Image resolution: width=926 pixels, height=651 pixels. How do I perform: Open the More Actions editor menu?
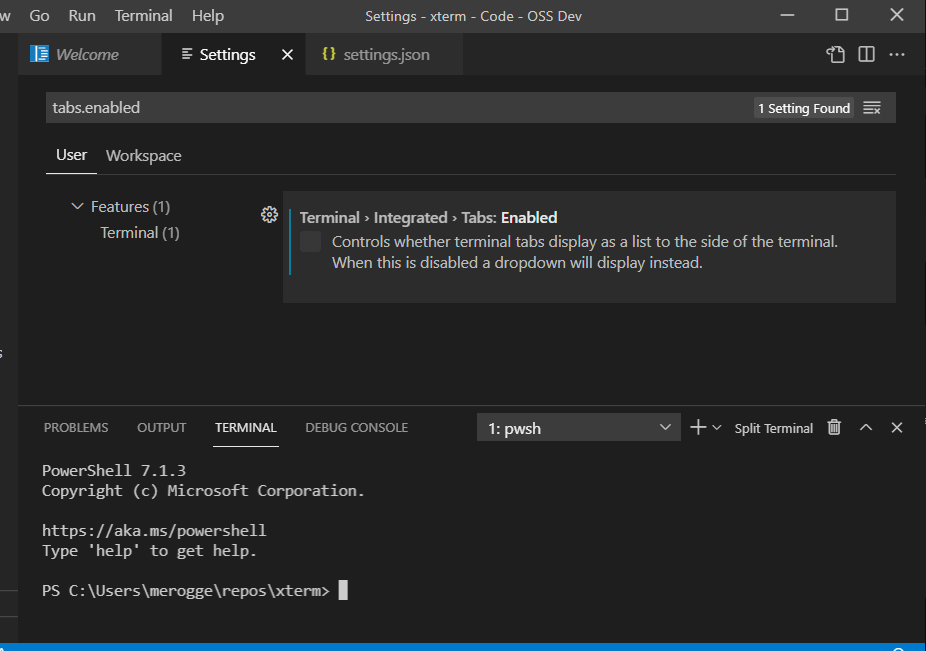(896, 54)
